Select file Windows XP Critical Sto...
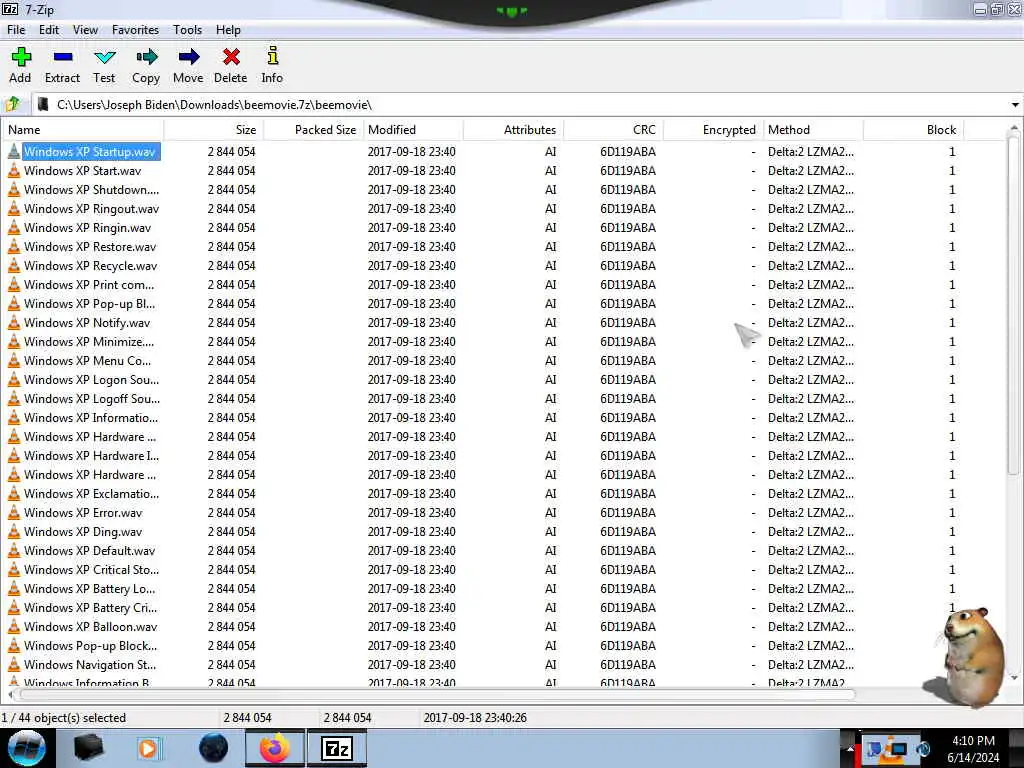Image resolution: width=1024 pixels, height=768 pixels. [91, 569]
